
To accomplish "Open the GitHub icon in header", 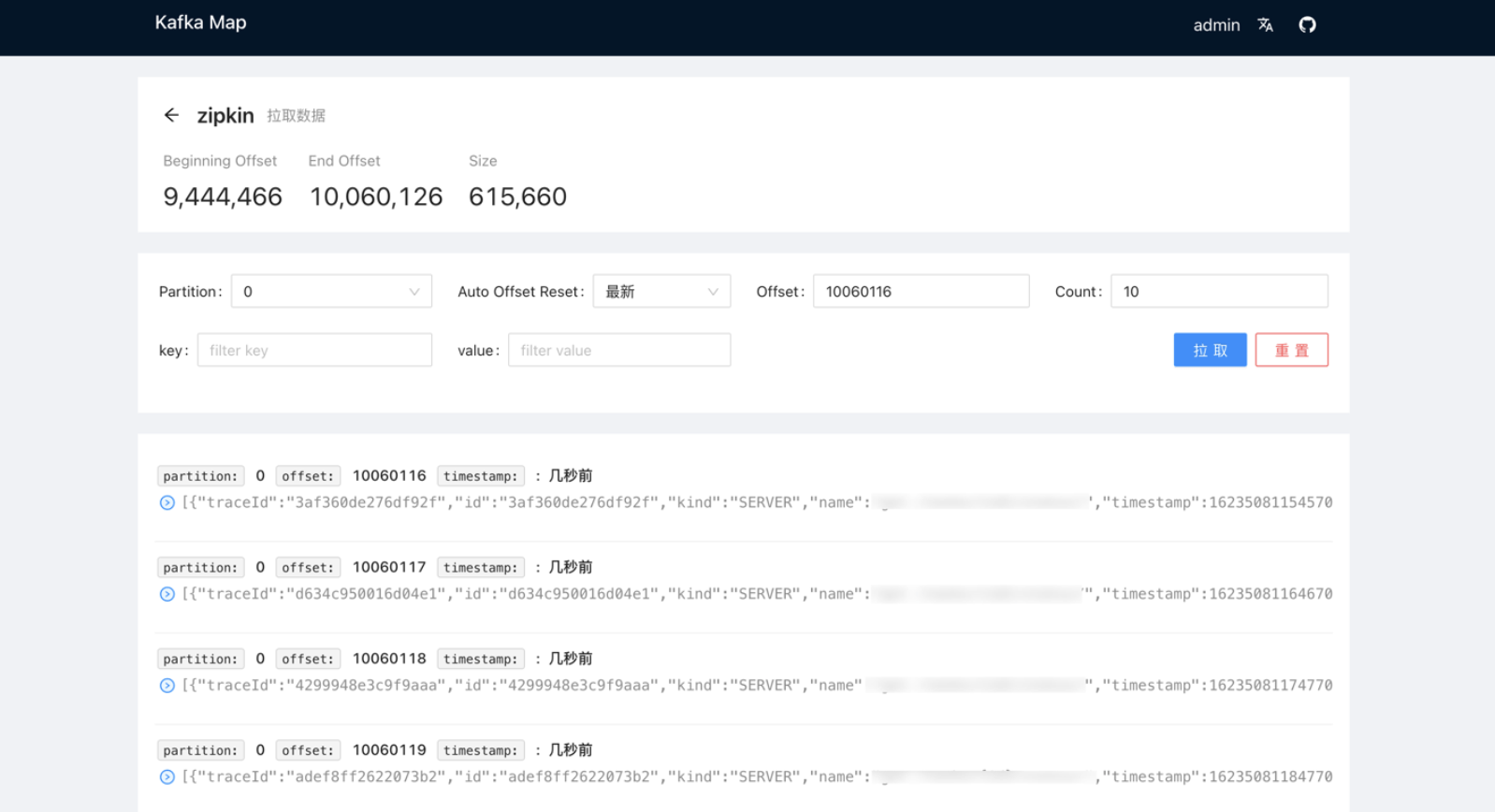I will [1307, 25].
